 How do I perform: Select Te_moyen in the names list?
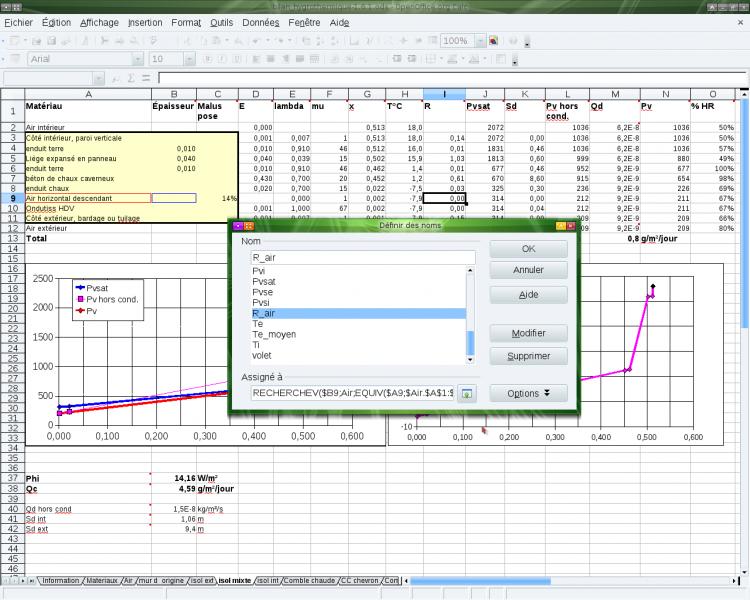point(358,334)
